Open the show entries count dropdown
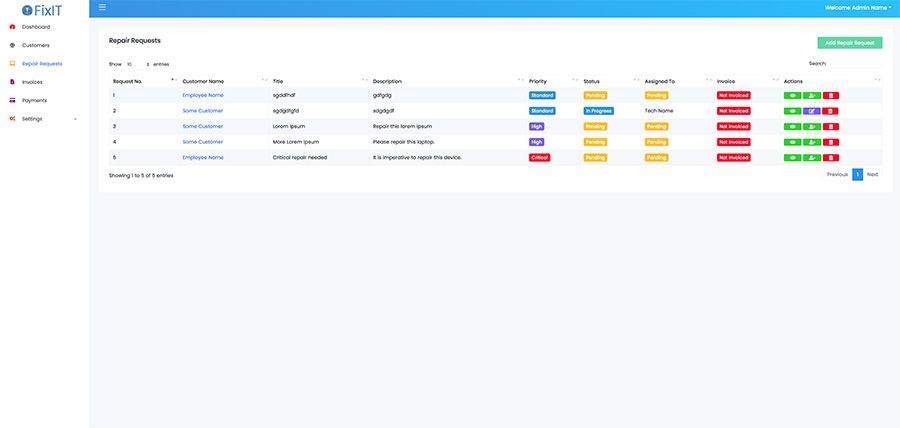 [138, 64]
